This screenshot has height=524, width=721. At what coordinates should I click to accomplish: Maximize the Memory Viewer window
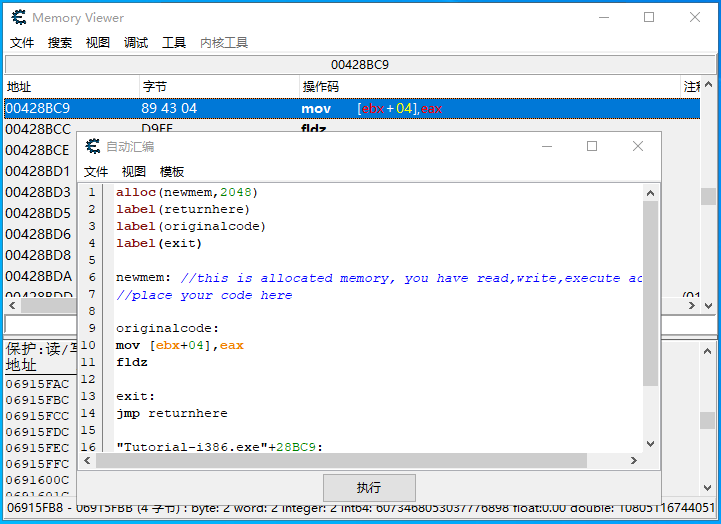tap(649, 17)
